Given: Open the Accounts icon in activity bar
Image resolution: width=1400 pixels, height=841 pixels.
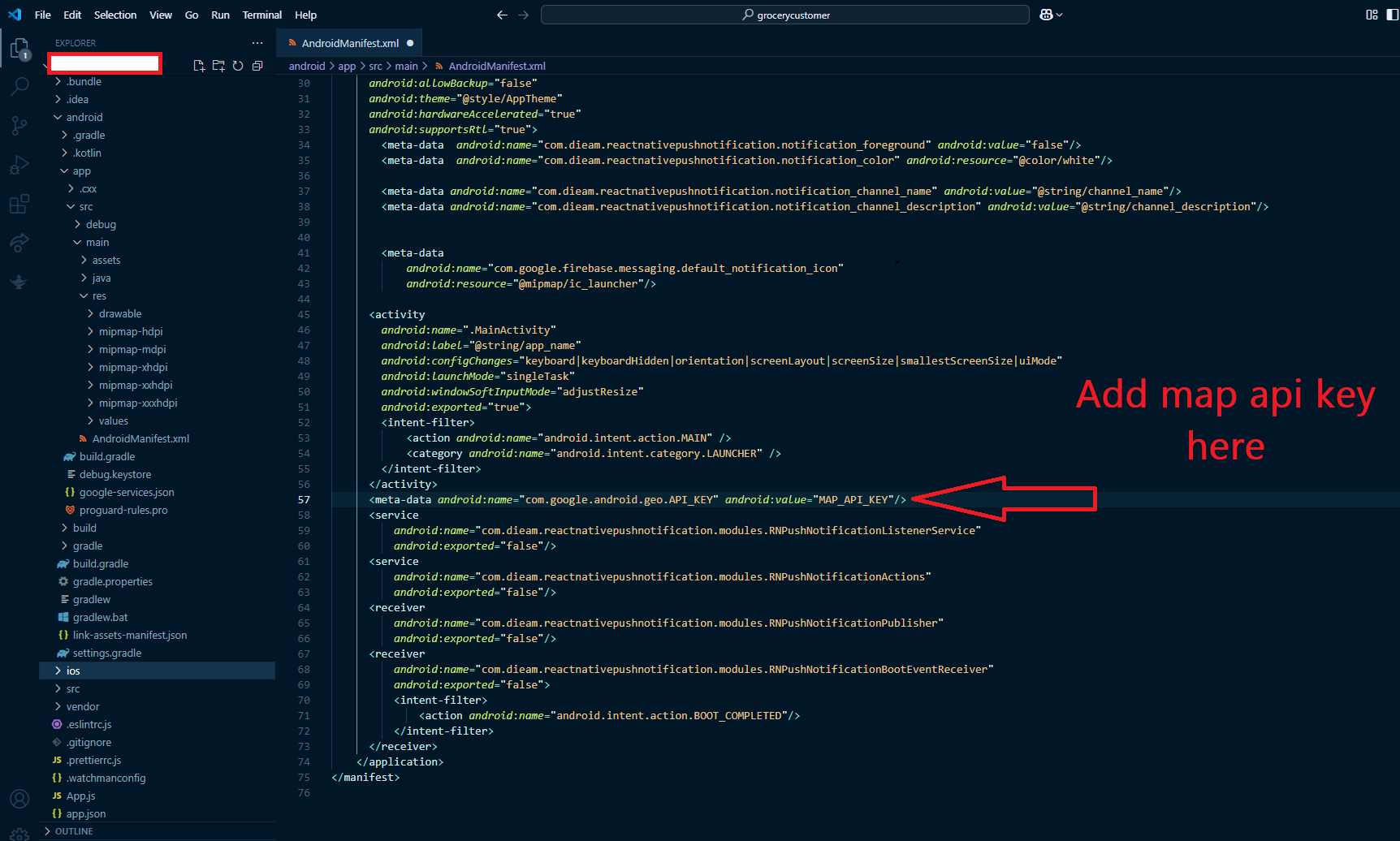Looking at the screenshot, I should (x=19, y=799).
